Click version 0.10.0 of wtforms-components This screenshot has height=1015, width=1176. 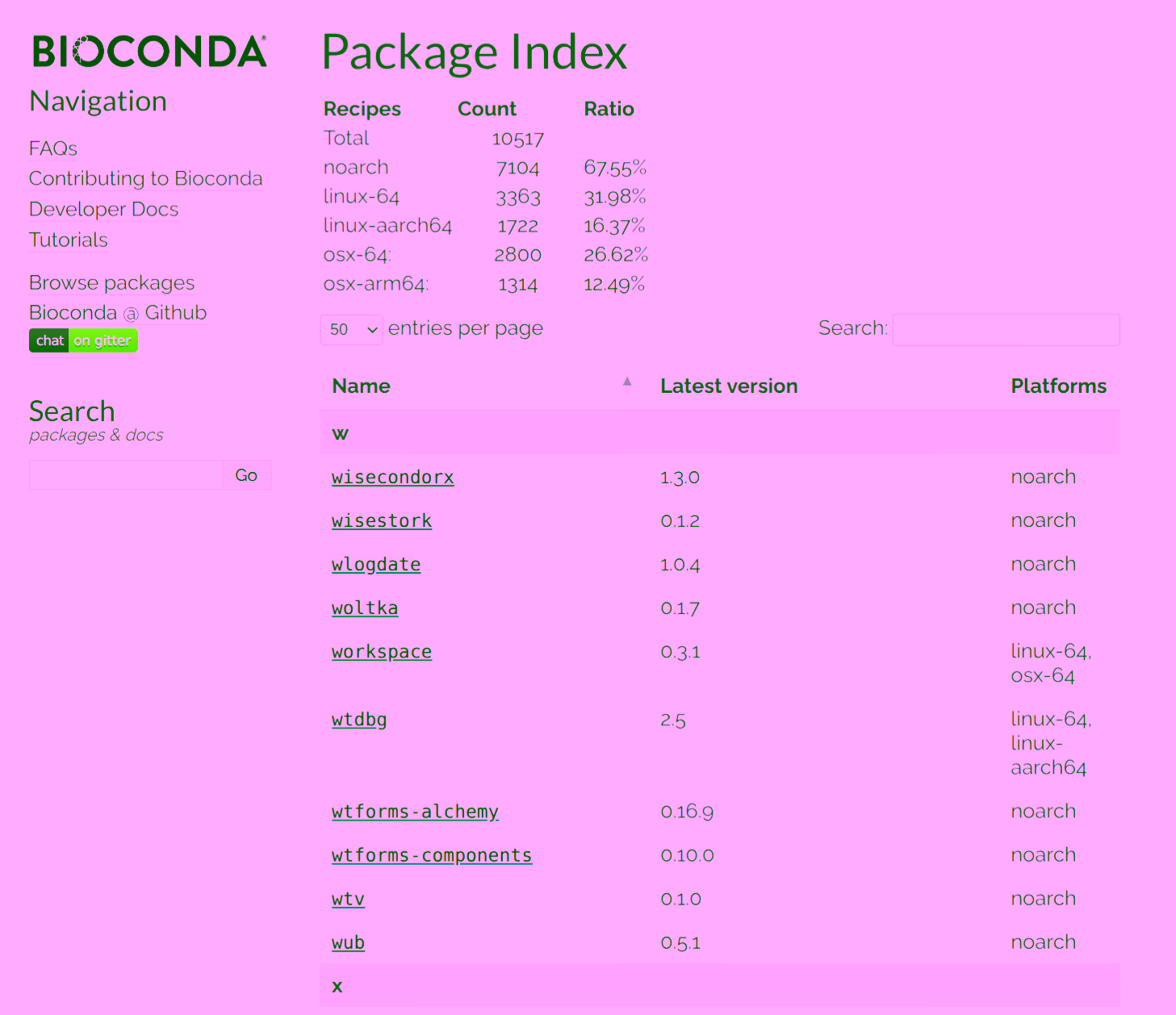[687, 855]
